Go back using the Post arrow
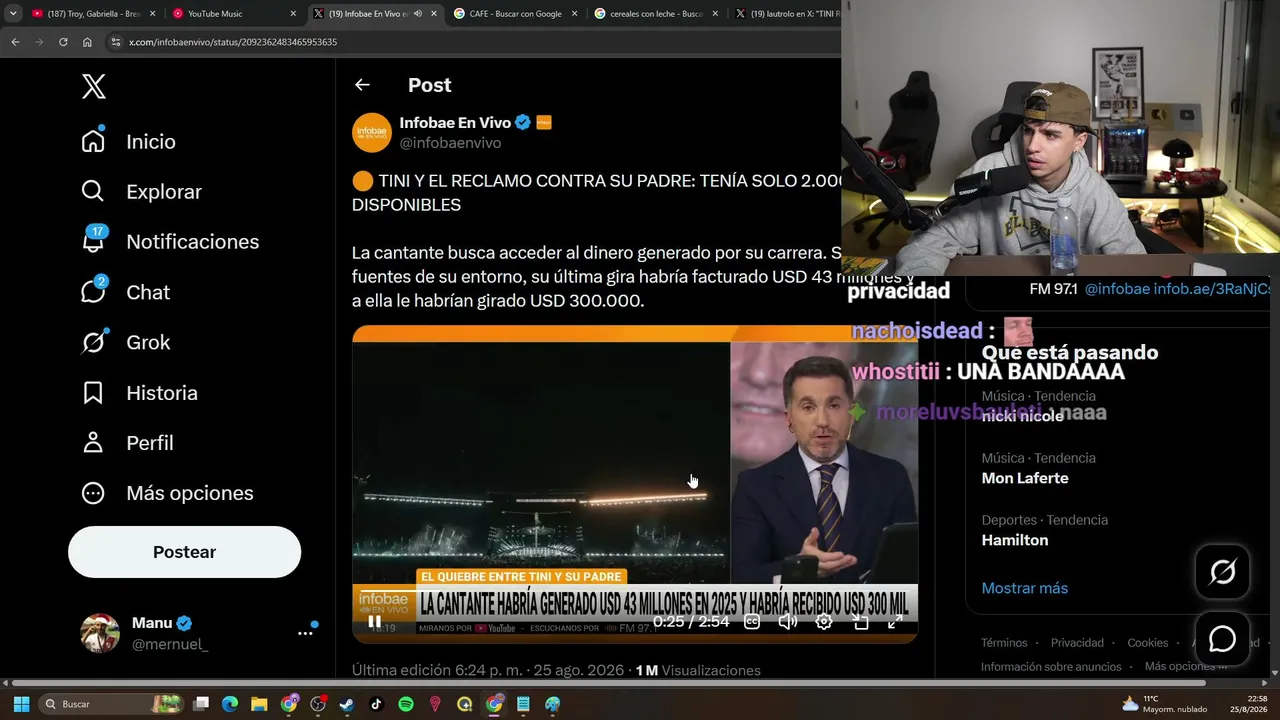1280x720 pixels. (362, 86)
